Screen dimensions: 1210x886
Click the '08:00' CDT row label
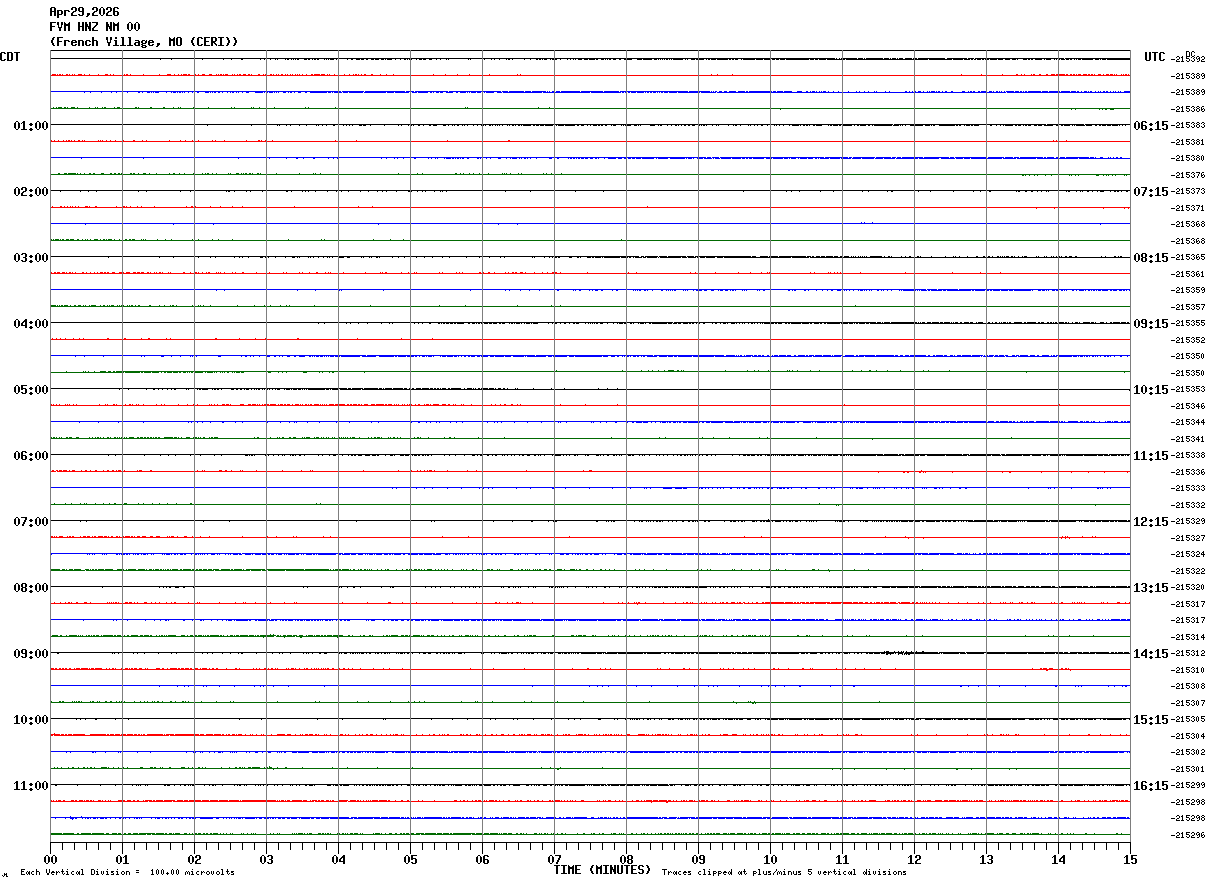tap(30, 588)
